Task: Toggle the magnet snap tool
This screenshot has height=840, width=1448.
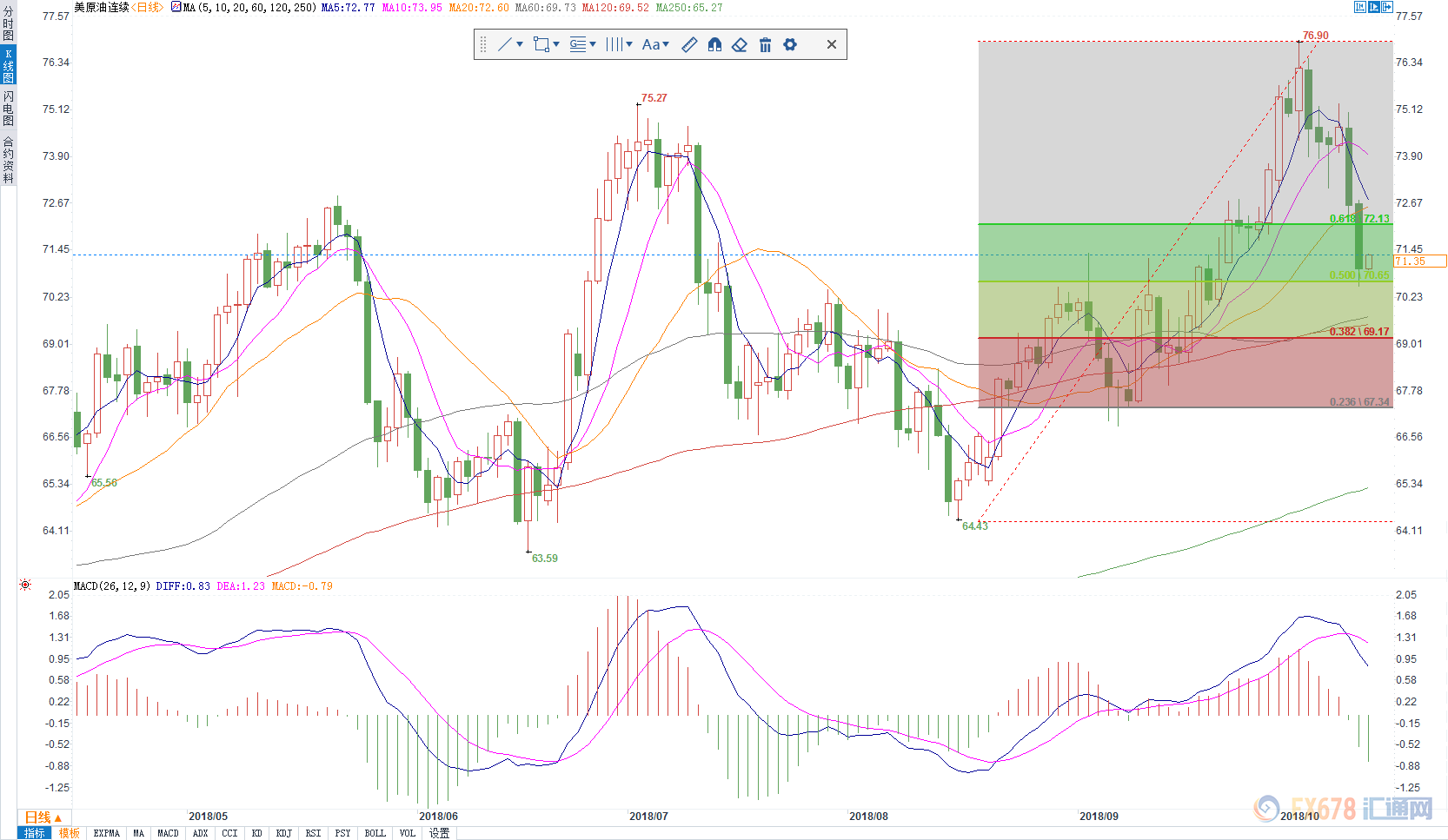Action: tap(714, 44)
